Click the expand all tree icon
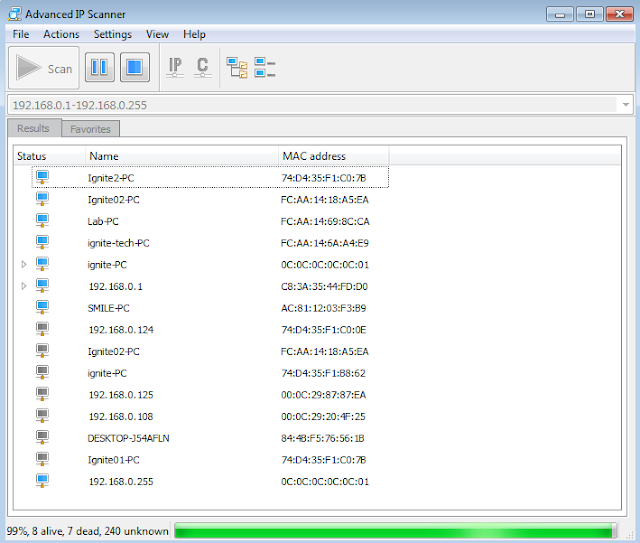 pos(237,67)
